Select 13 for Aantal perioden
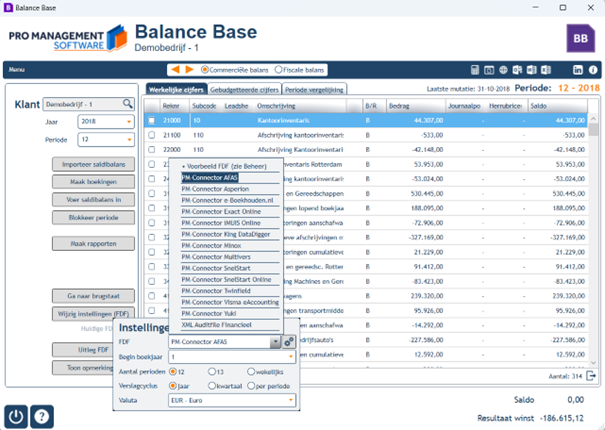This screenshot has width=605, height=430. click(211, 372)
